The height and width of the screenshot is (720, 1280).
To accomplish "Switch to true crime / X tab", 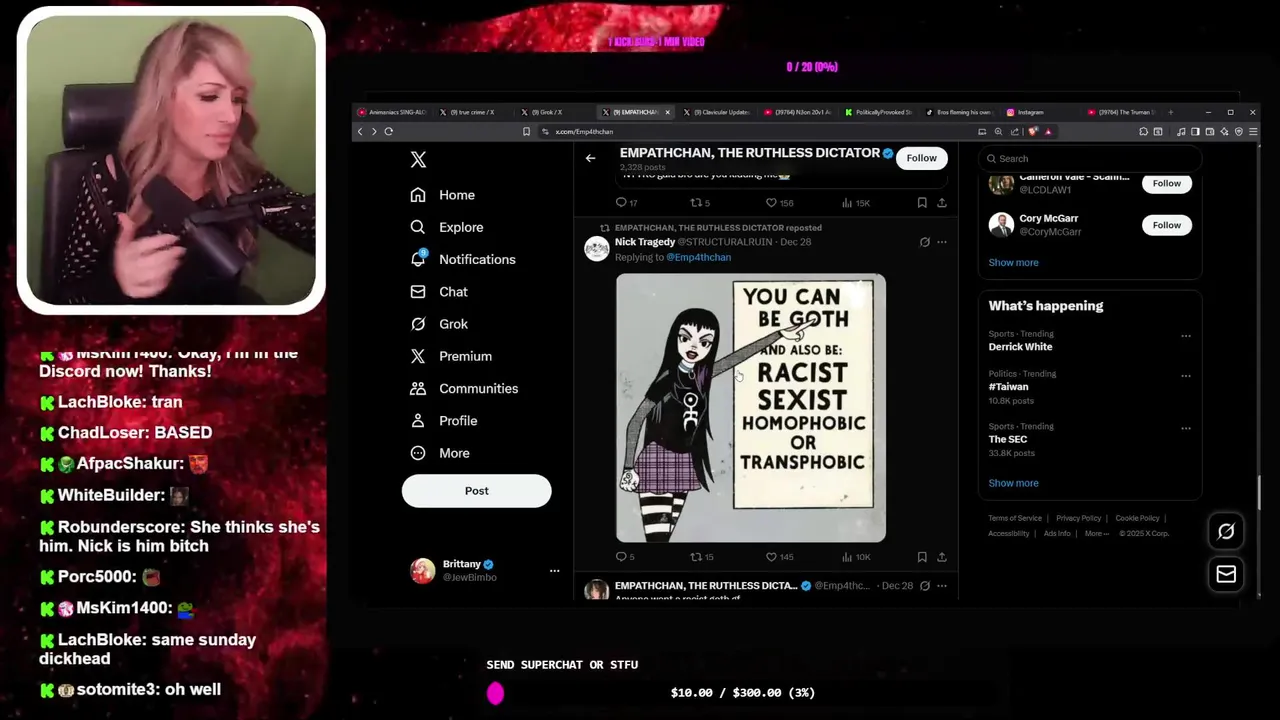I will click(x=473, y=112).
